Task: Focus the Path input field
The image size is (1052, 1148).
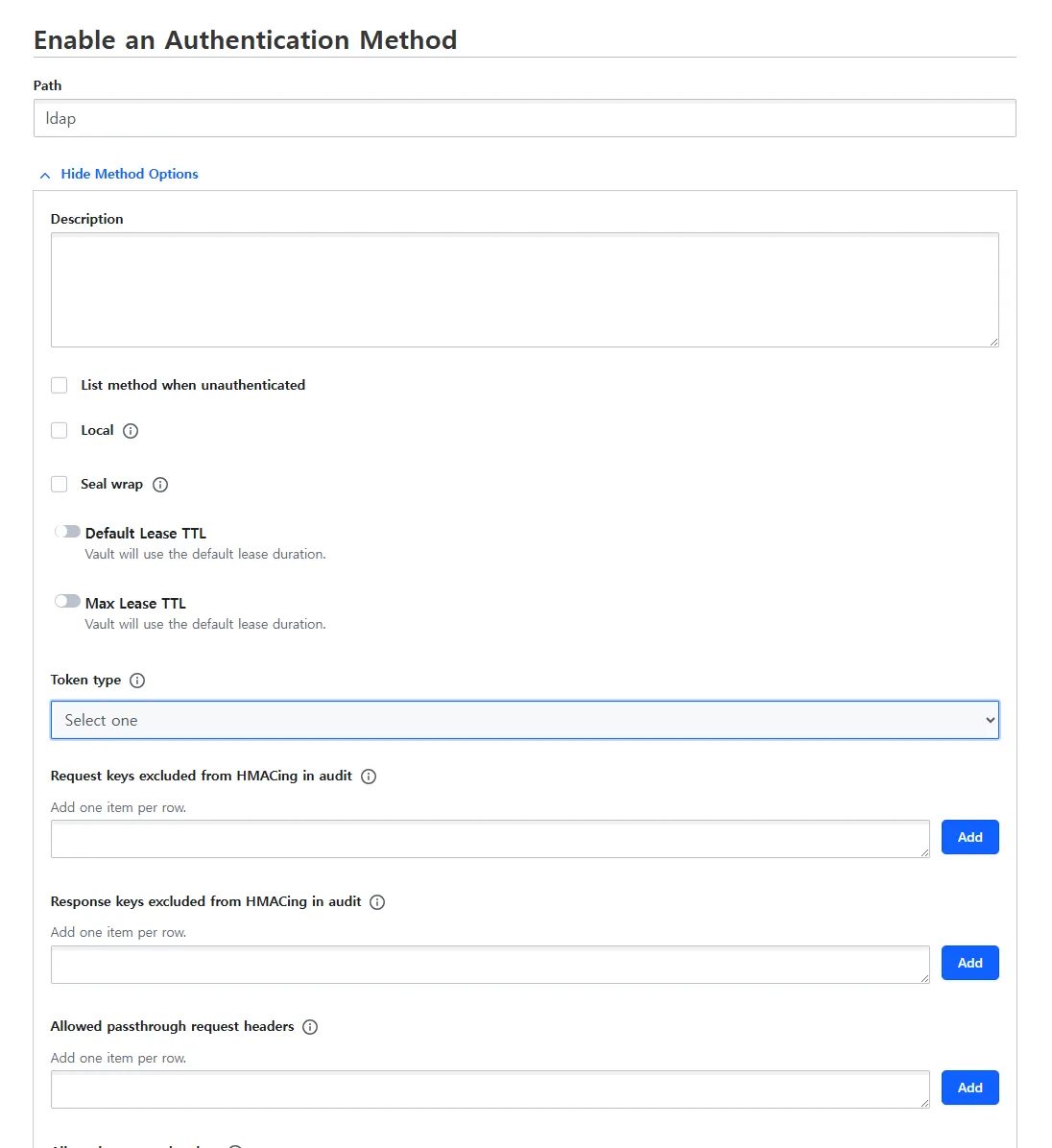Action: 524,118
